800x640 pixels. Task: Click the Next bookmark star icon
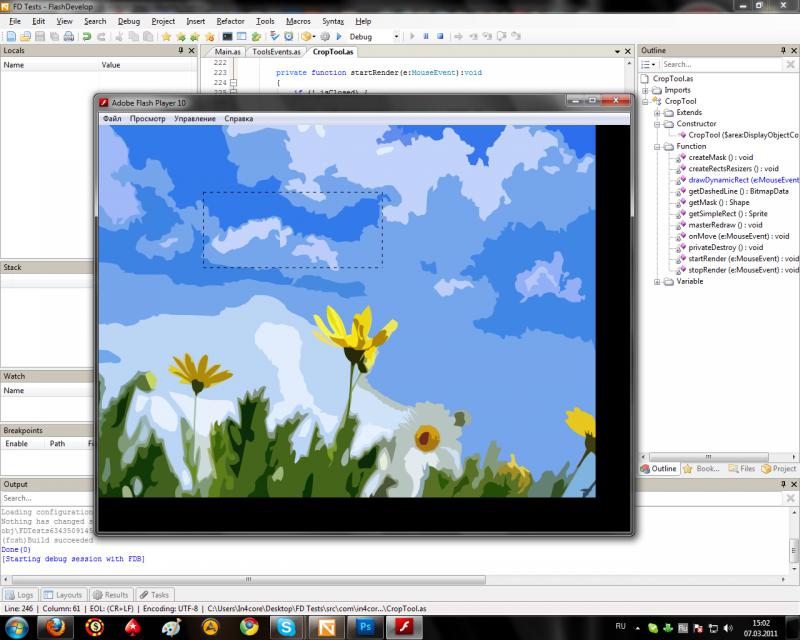coord(181,36)
